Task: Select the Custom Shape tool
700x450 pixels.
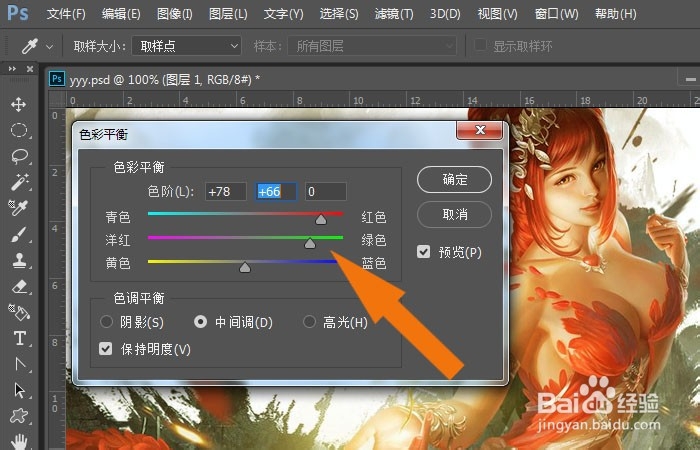Action: pos(19,416)
